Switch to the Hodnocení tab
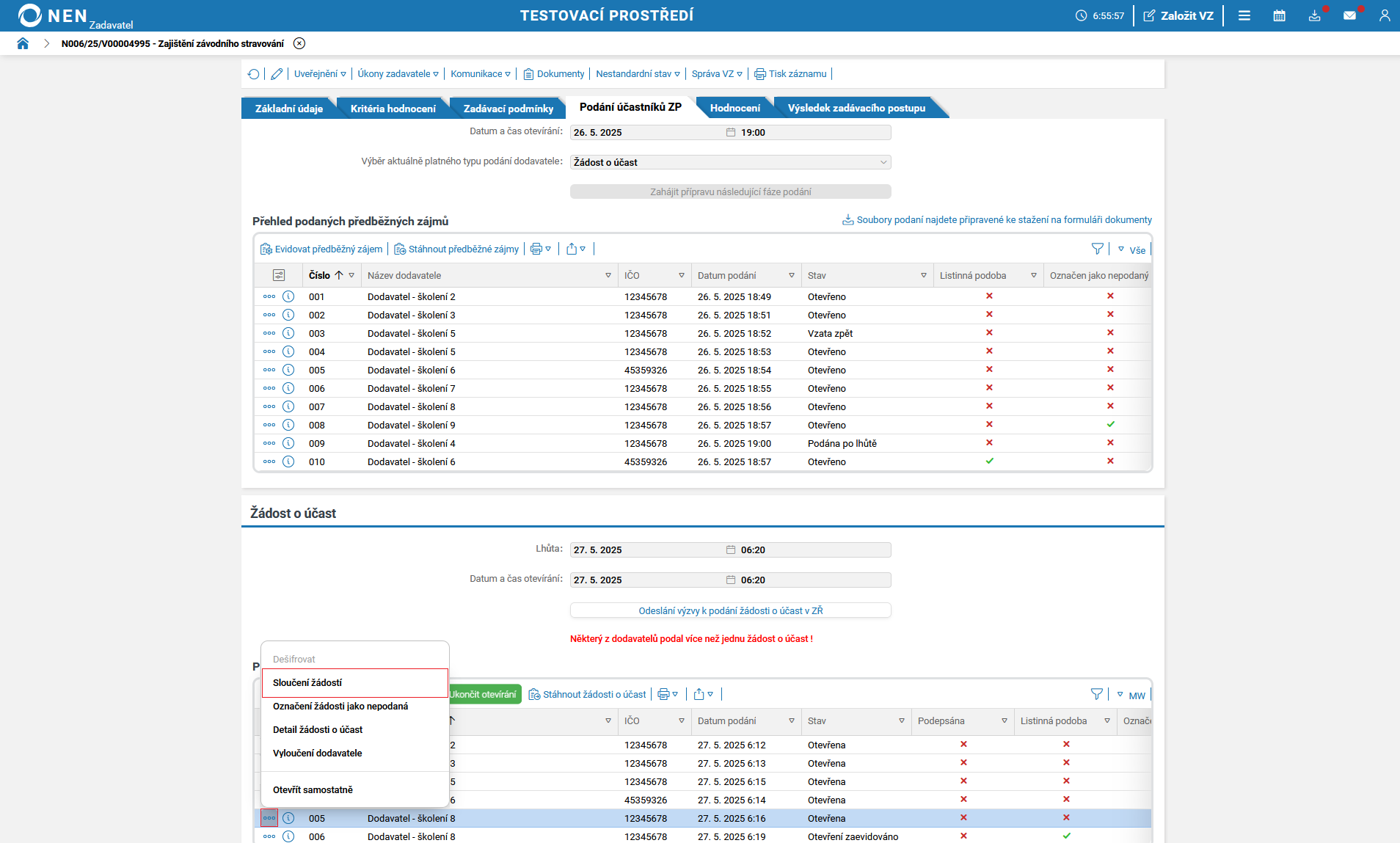 (x=734, y=108)
